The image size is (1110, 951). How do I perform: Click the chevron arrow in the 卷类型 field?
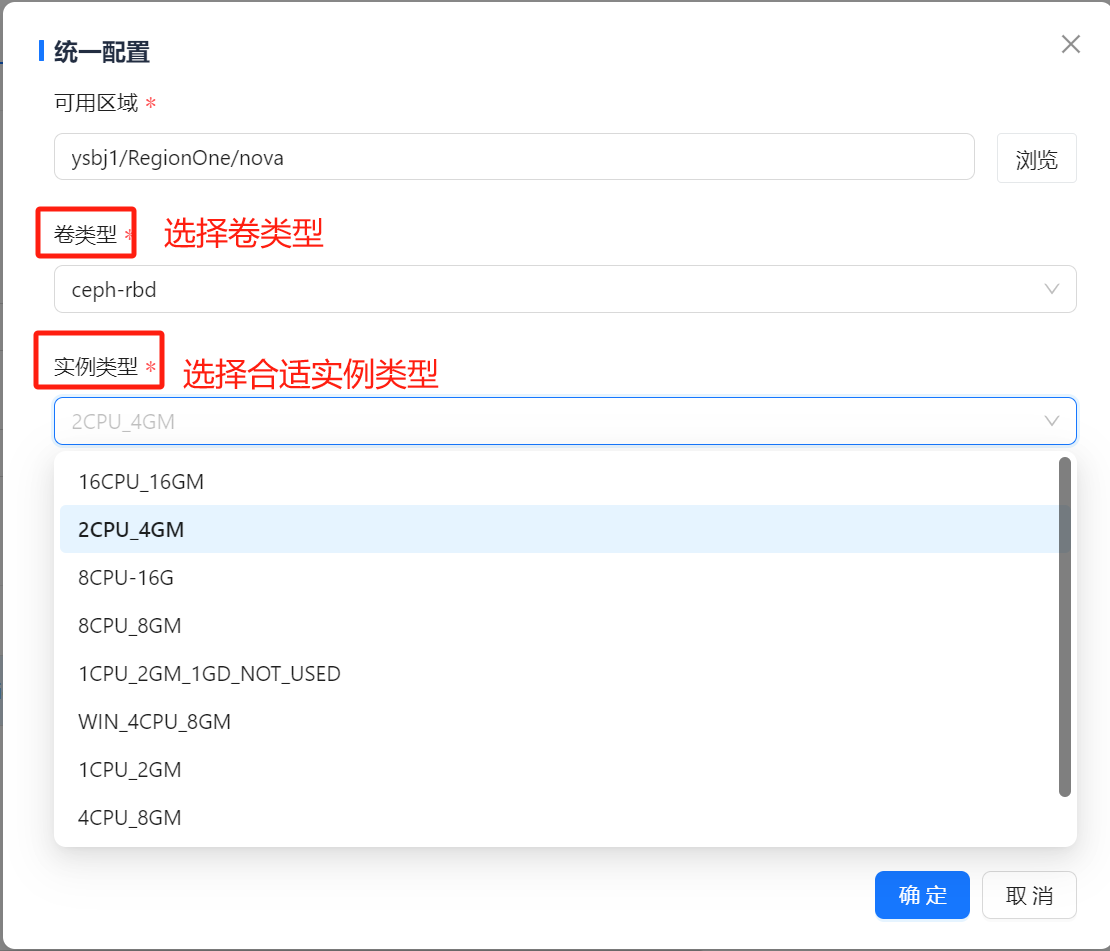(x=1052, y=289)
